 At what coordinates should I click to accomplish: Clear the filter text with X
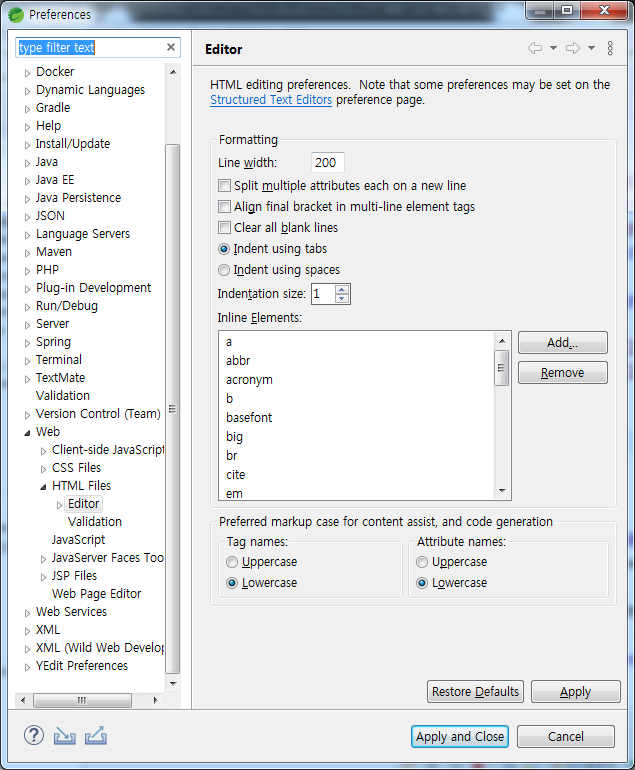[171, 47]
